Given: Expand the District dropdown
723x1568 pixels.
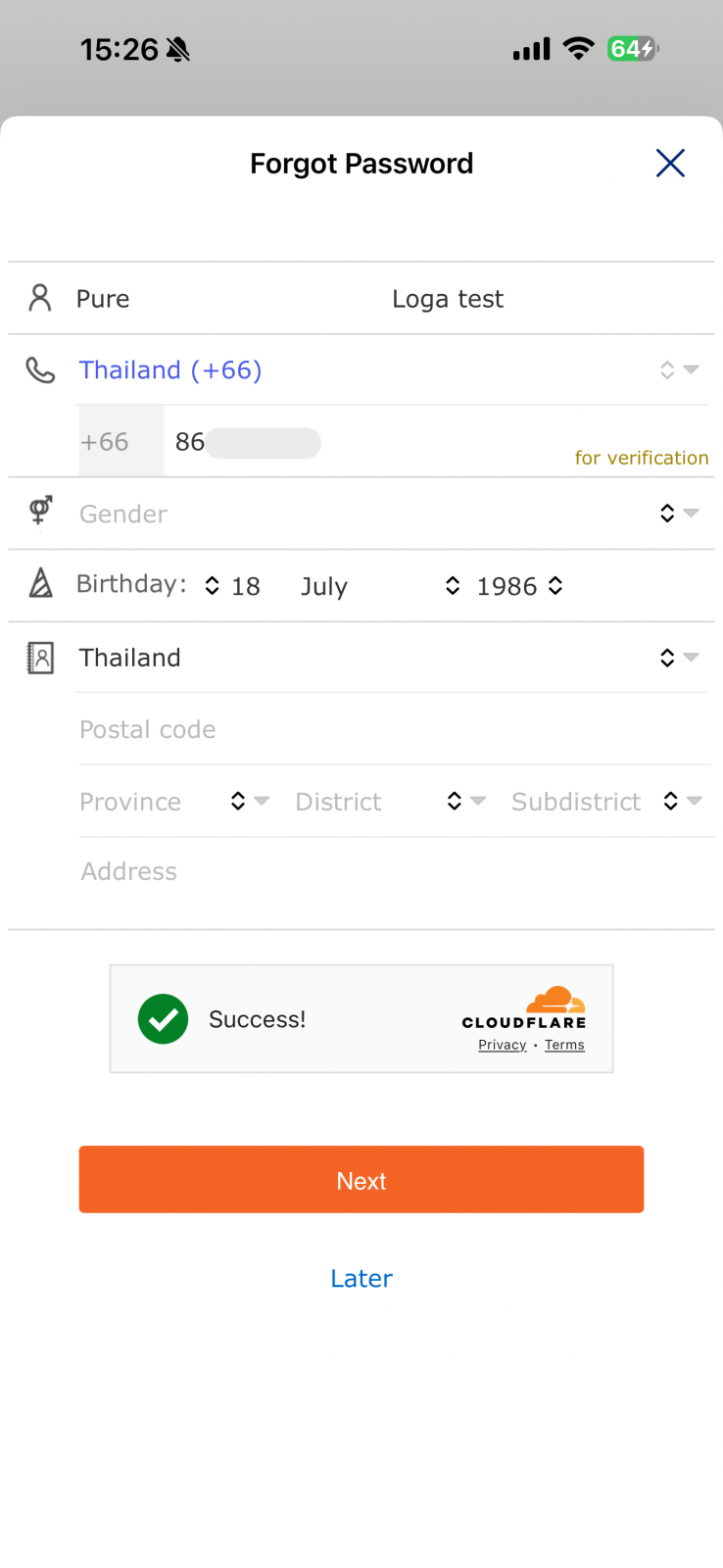Looking at the screenshot, I should [390, 802].
